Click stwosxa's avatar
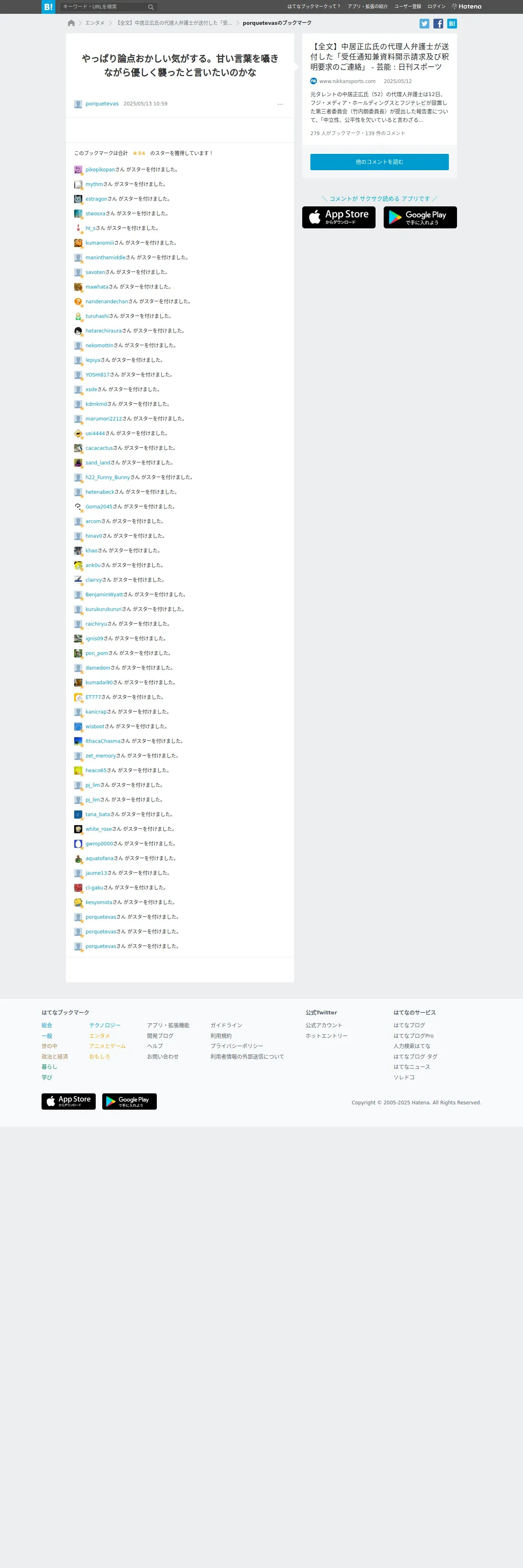 [78, 214]
